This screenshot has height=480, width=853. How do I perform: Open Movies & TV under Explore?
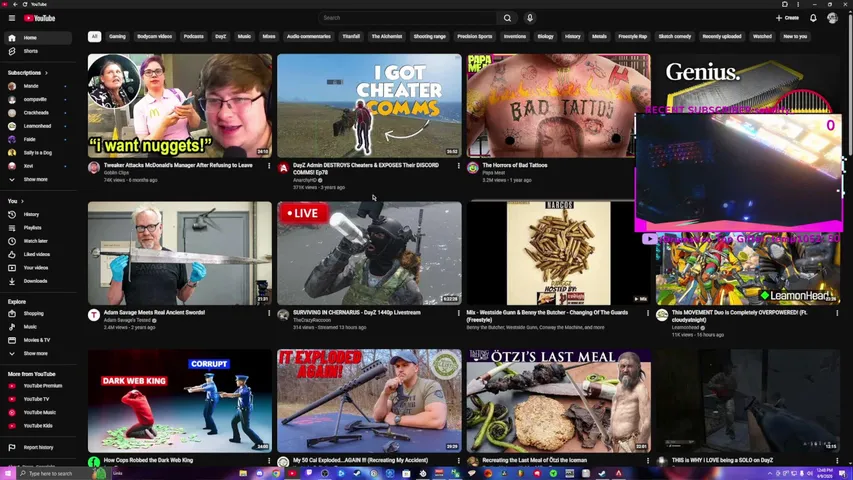pyautogui.click(x=38, y=340)
